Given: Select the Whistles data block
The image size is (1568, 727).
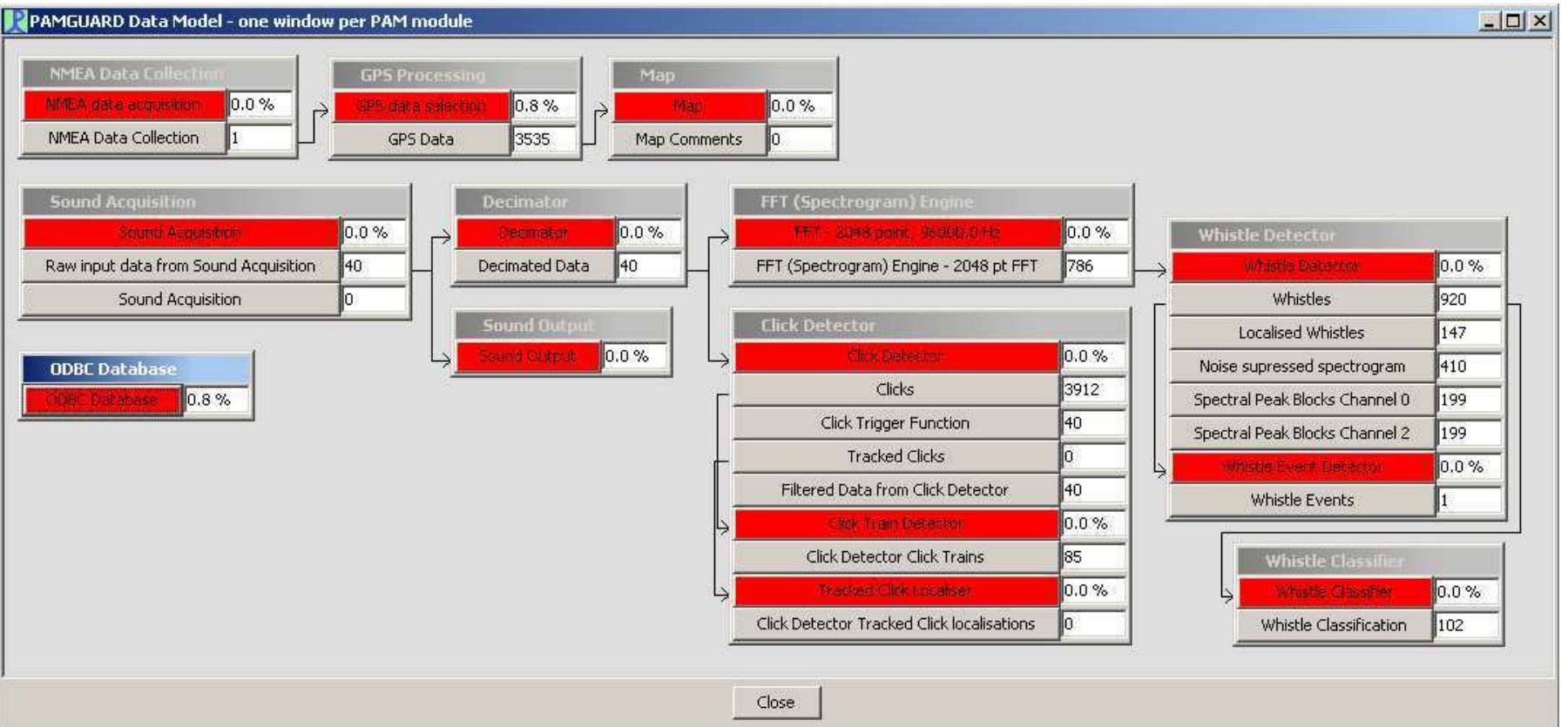Looking at the screenshot, I should tap(1302, 299).
